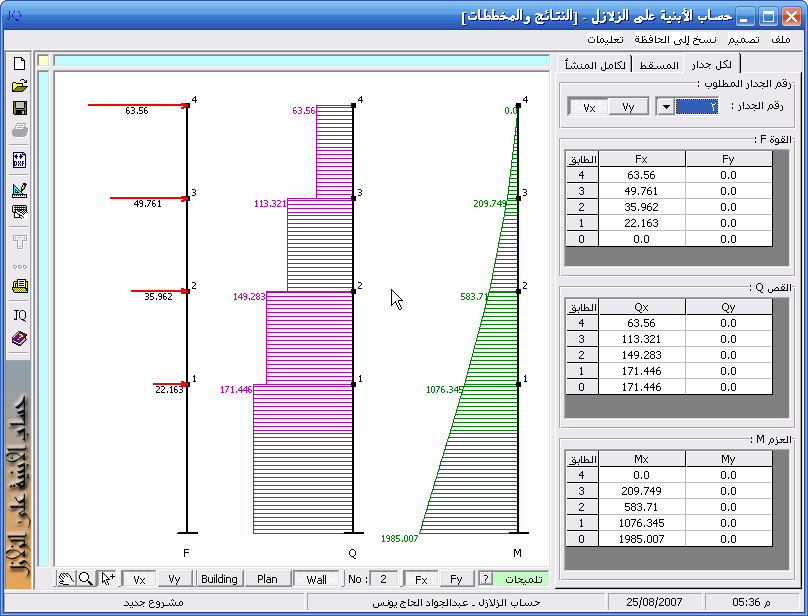Toggle the Vy button in right panel
The image size is (808, 616).
pos(628,107)
